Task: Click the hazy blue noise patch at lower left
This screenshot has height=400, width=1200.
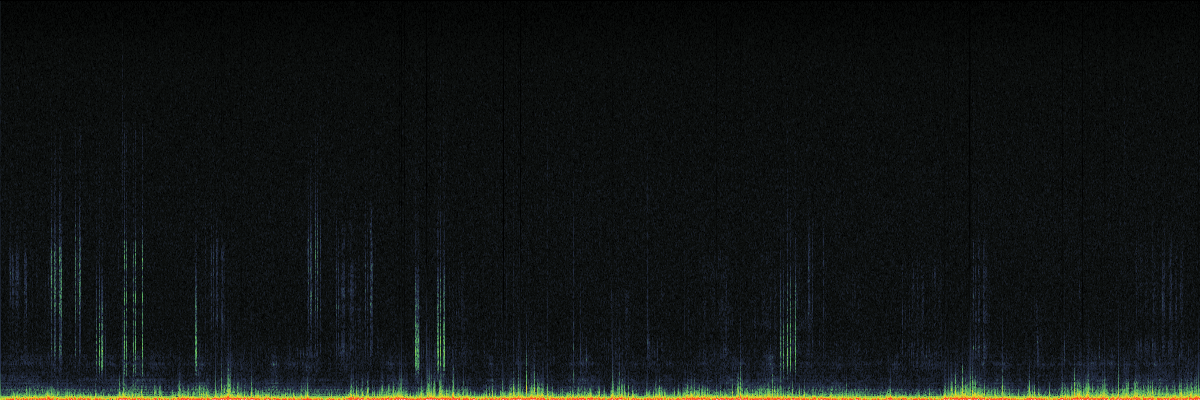Action: click(x=40, y=362)
